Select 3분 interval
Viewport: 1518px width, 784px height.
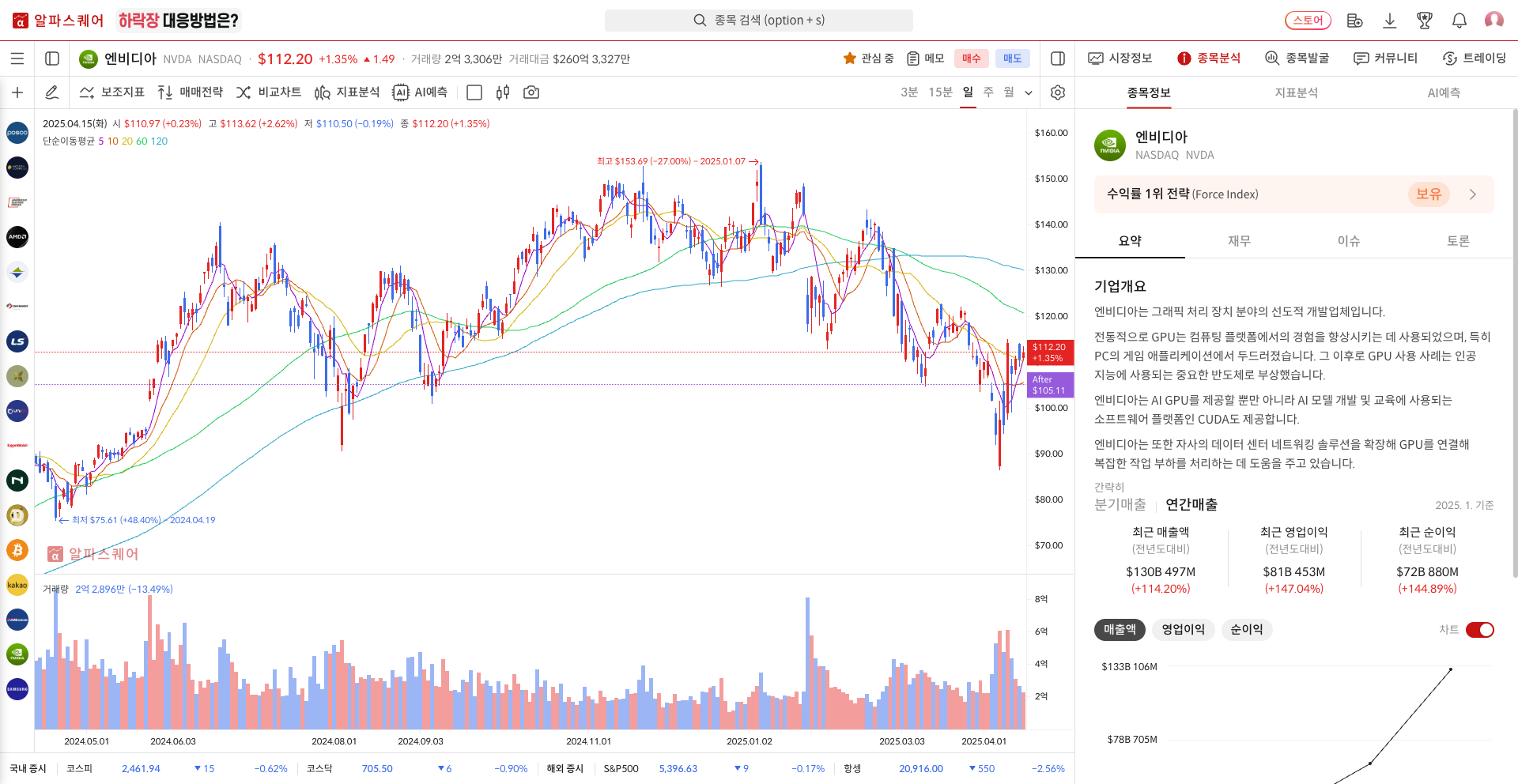coord(909,92)
